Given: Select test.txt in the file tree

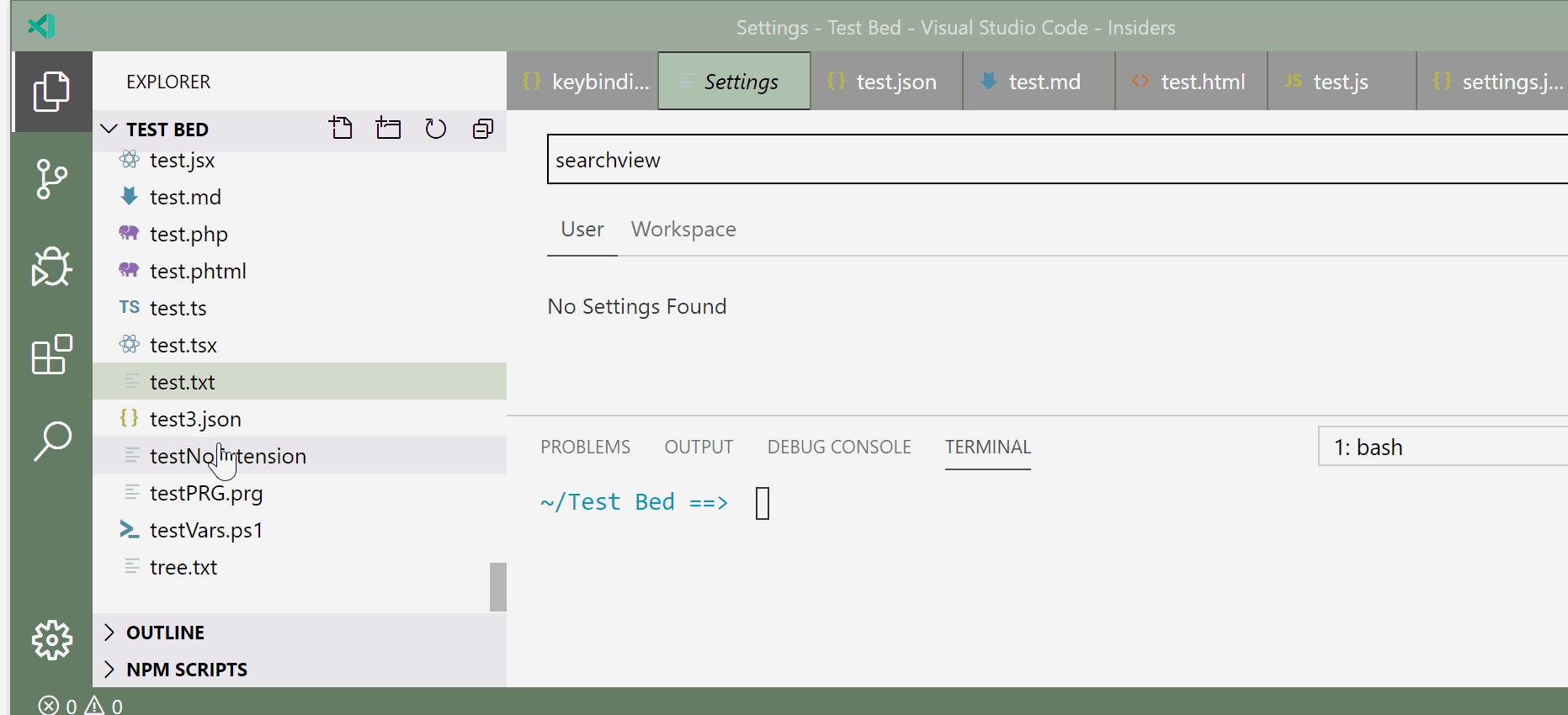Looking at the screenshot, I should click(300, 381).
